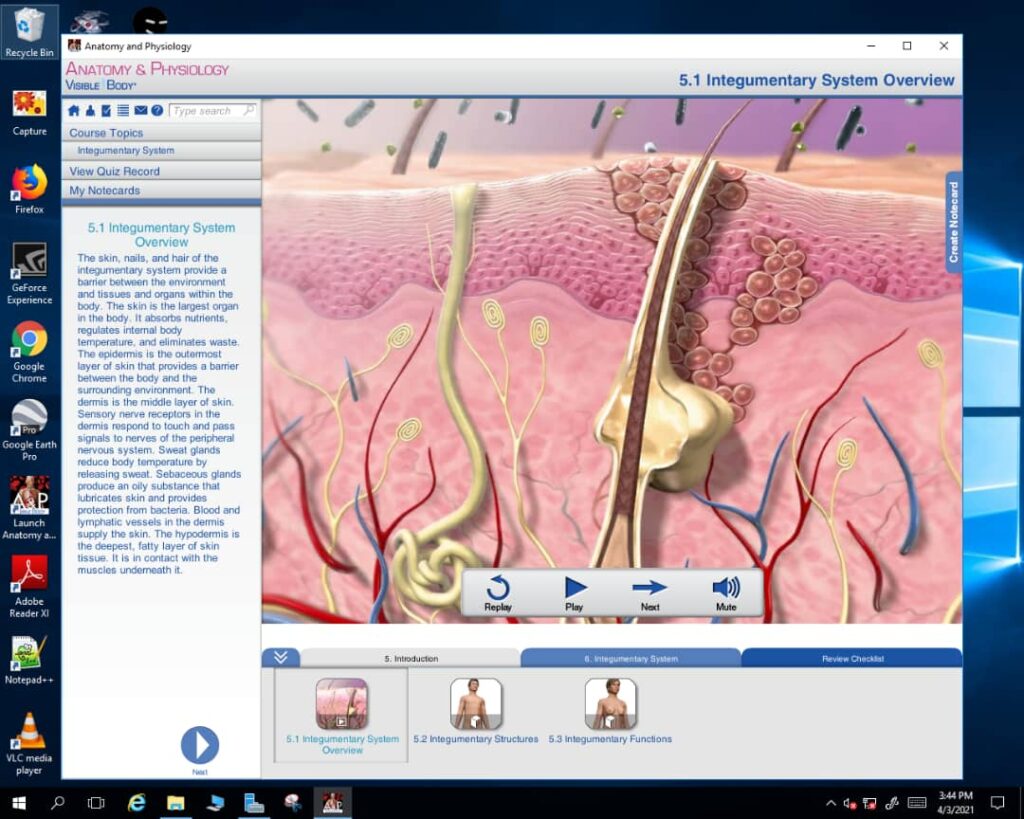Click the person figure icon in toolbar
Screen dimensions: 1024x819
pyautogui.click(x=90, y=111)
